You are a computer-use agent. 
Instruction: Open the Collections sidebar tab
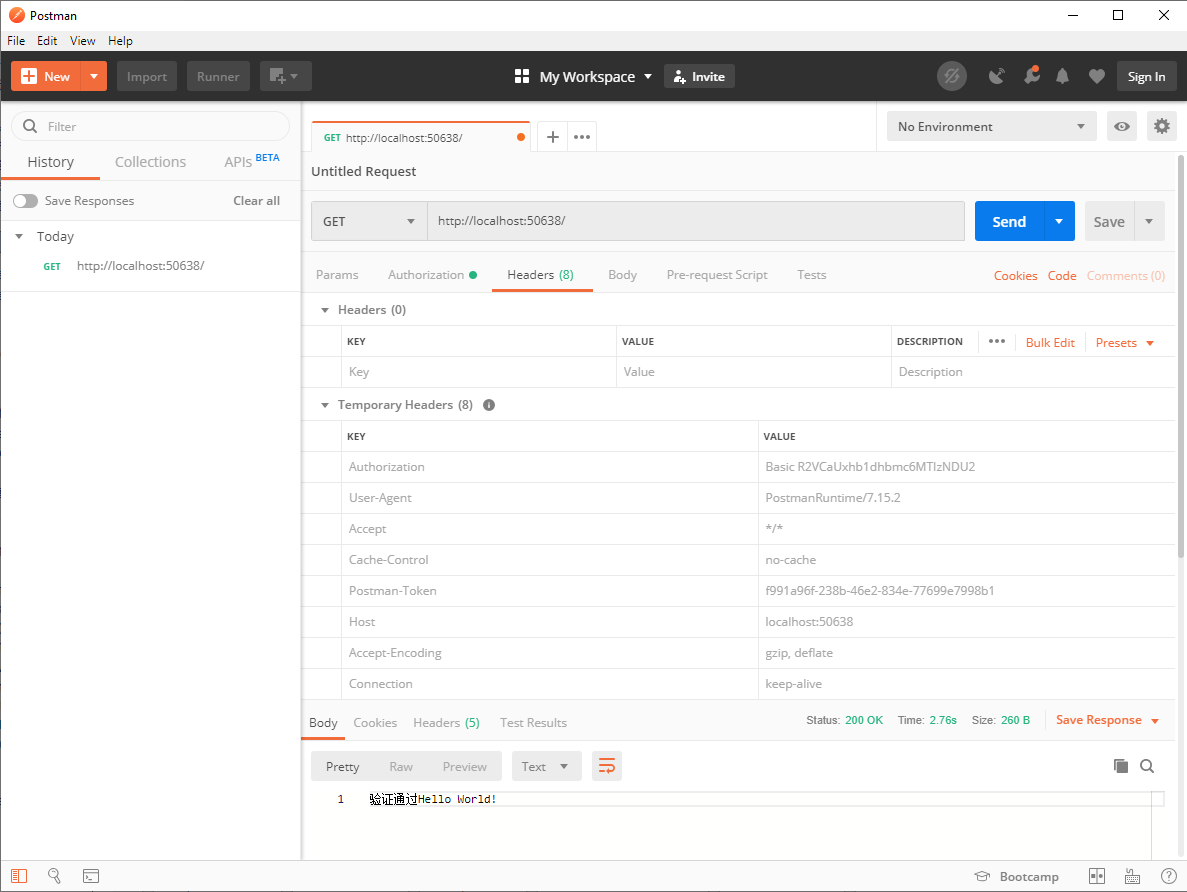coord(150,162)
